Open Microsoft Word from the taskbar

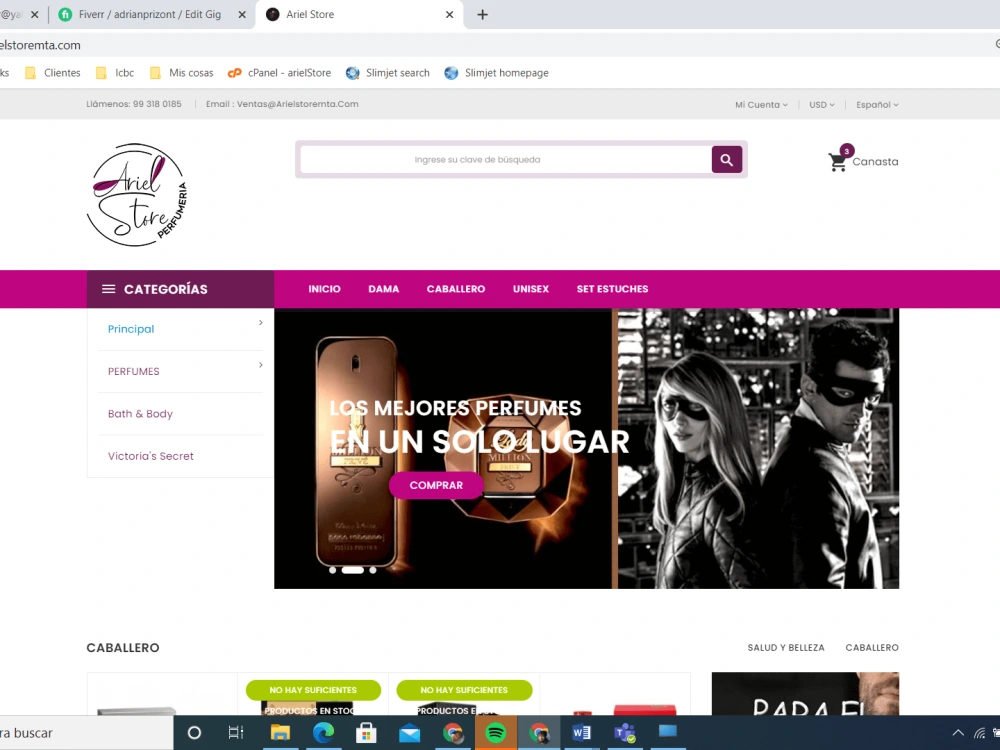click(582, 733)
